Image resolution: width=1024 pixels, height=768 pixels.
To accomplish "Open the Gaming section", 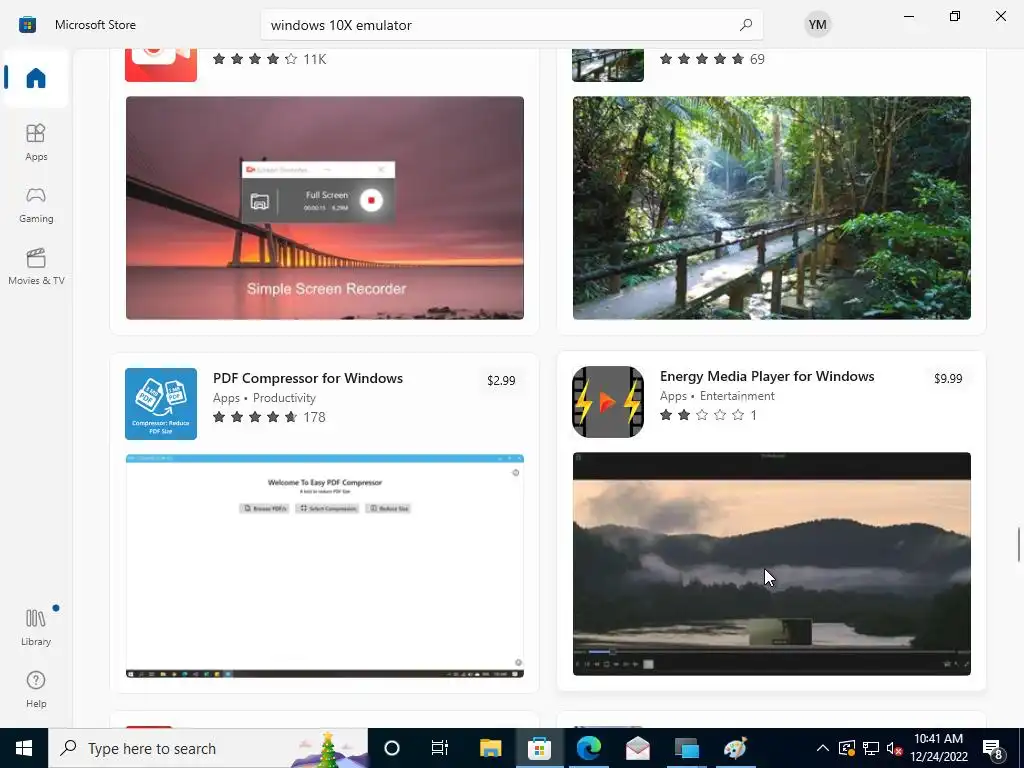I will tap(36, 204).
